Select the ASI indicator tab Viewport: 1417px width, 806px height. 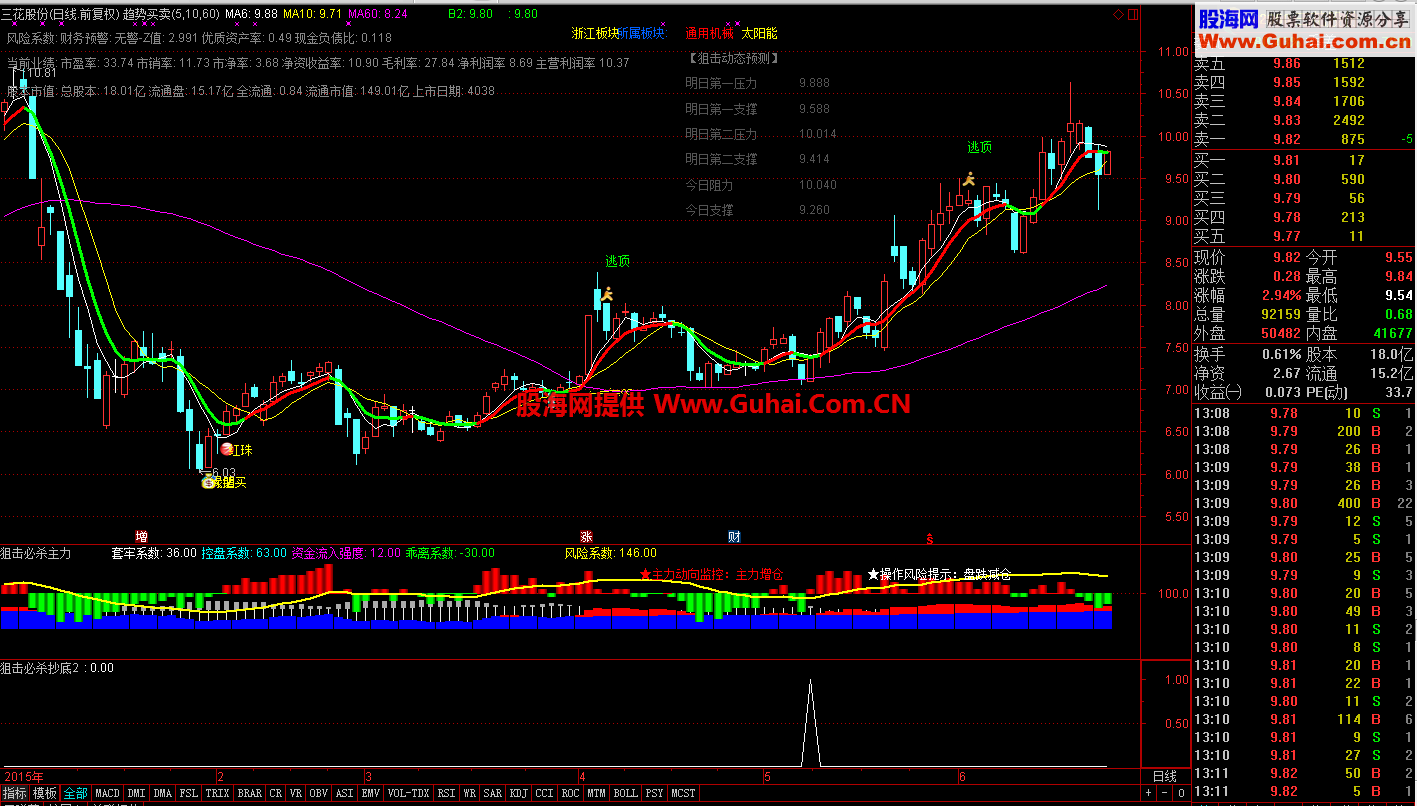(x=344, y=793)
